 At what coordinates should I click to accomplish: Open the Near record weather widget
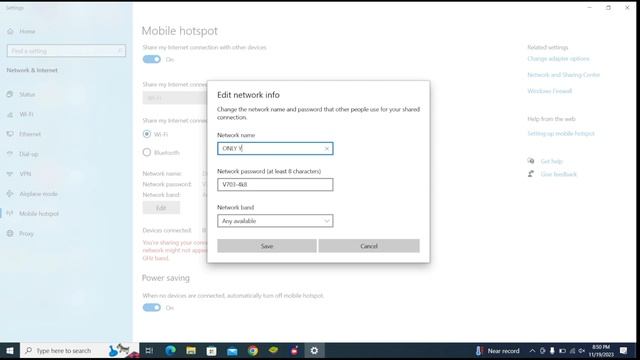click(x=498, y=351)
